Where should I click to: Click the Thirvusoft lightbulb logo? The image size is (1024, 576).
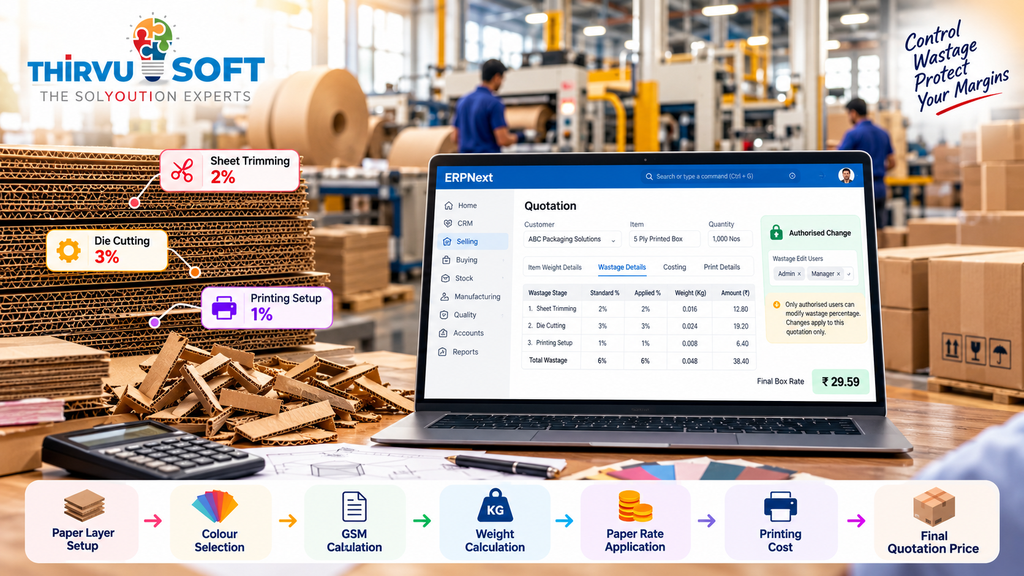[152, 48]
